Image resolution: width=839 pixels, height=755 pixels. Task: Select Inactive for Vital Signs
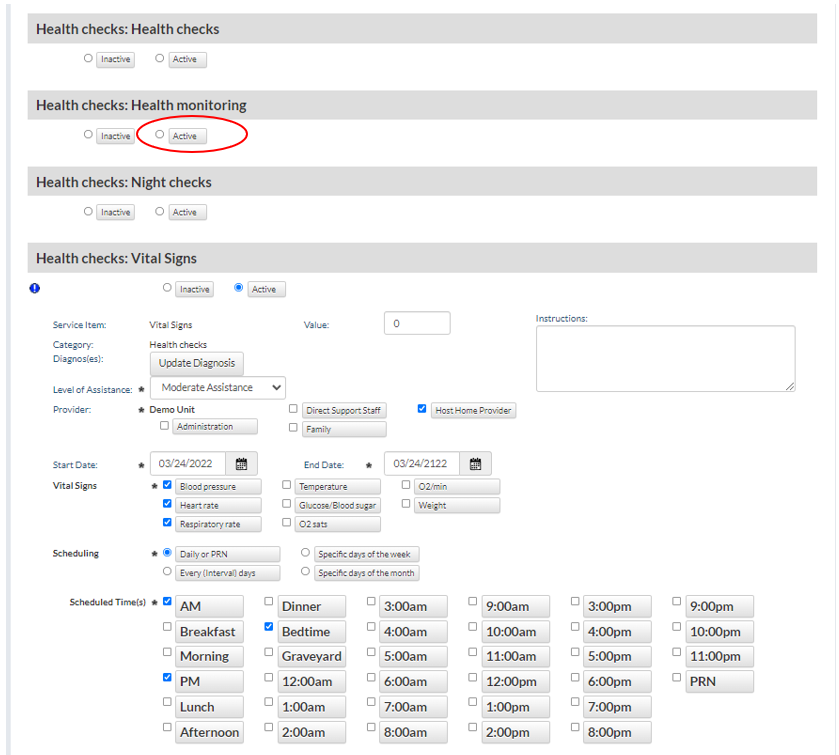click(167, 288)
